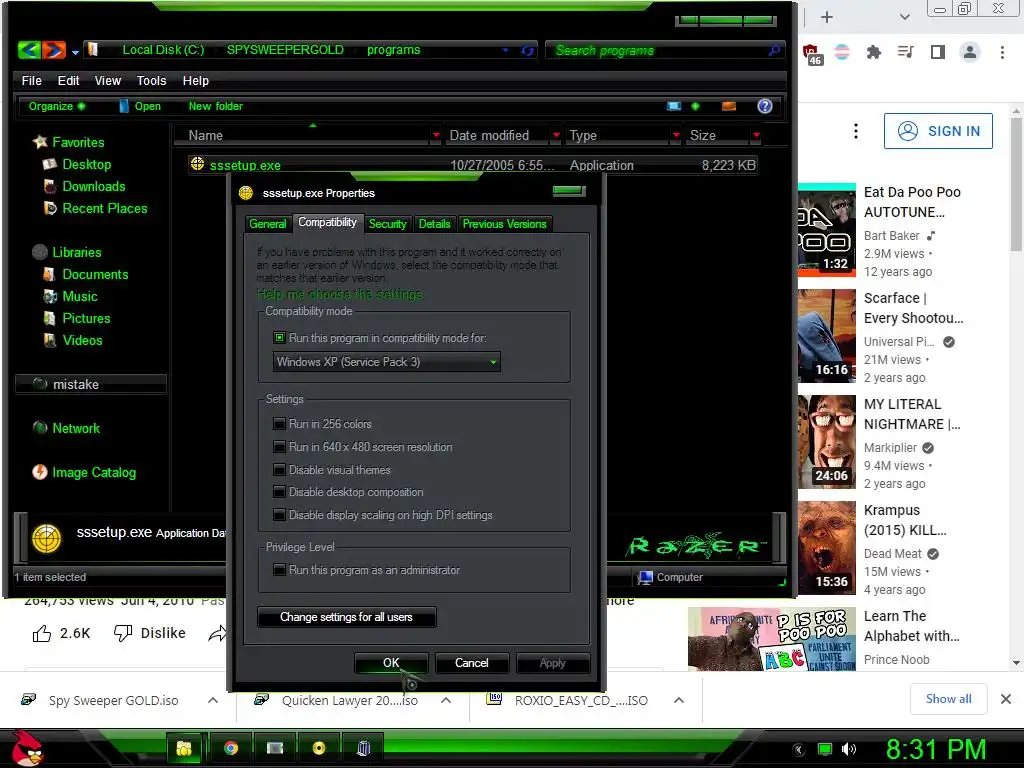Click Change settings for all users
Viewport: 1024px width, 768px height.
(x=346, y=617)
